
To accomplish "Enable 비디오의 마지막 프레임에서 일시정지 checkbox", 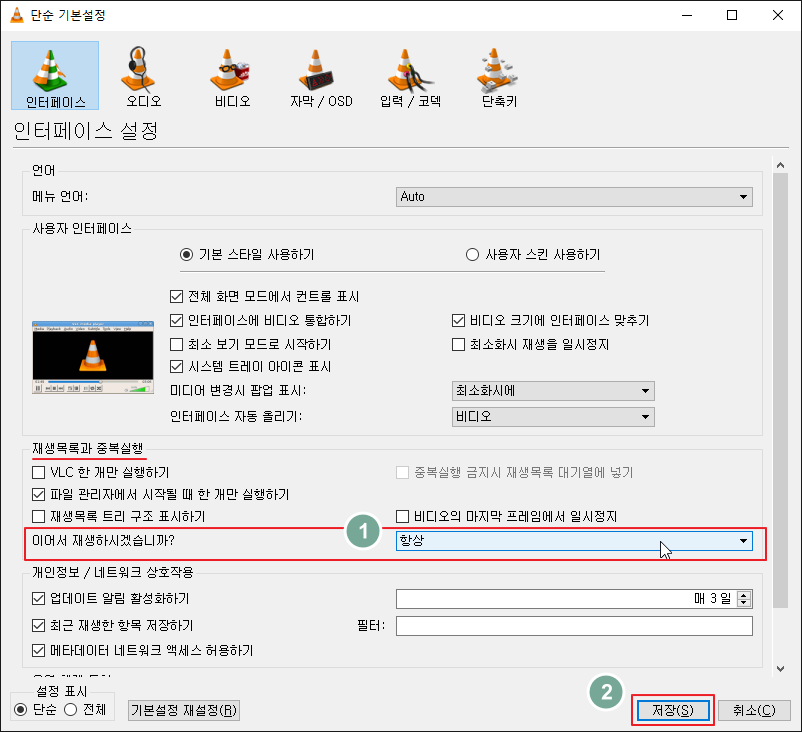I will click(x=403, y=516).
